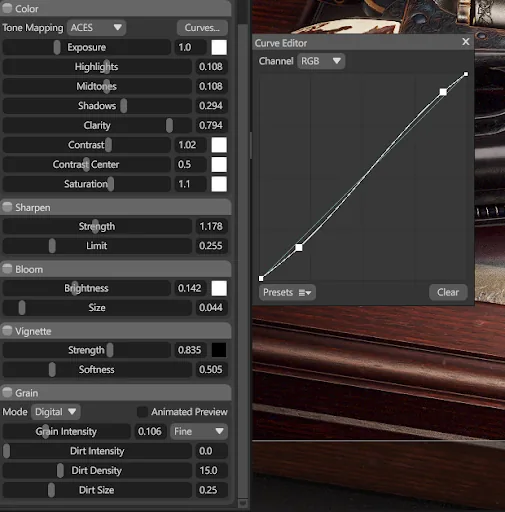Click the Shadows value field 0.294
Screen dimensions: 505x512
pos(211,106)
